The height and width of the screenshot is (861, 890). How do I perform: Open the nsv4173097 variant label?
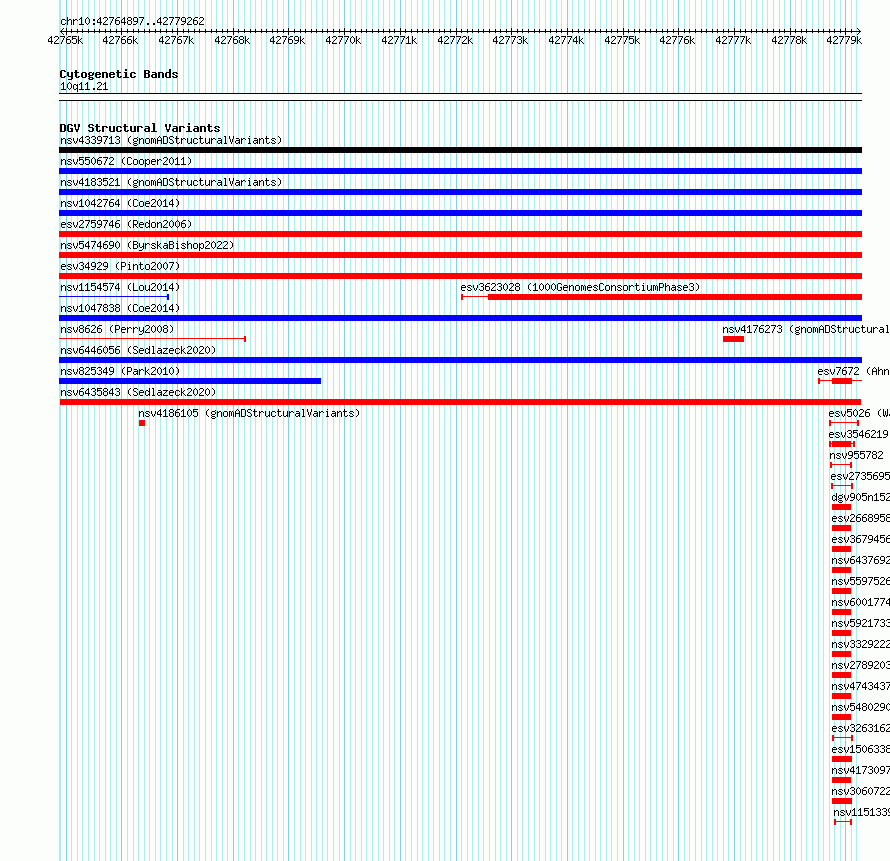tap(860, 770)
